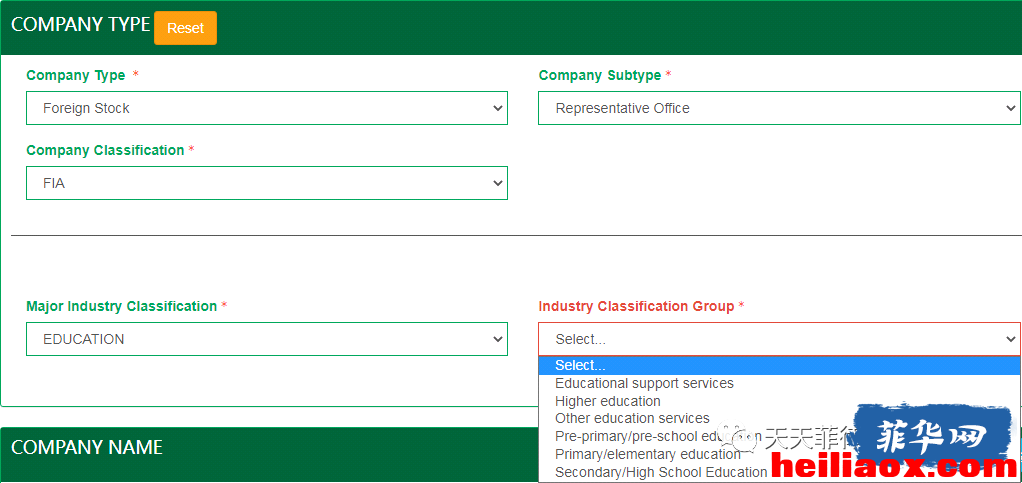Open the Company Type dropdown
Viewport: 1022px width, 483px height.
(x=267, y=108)
